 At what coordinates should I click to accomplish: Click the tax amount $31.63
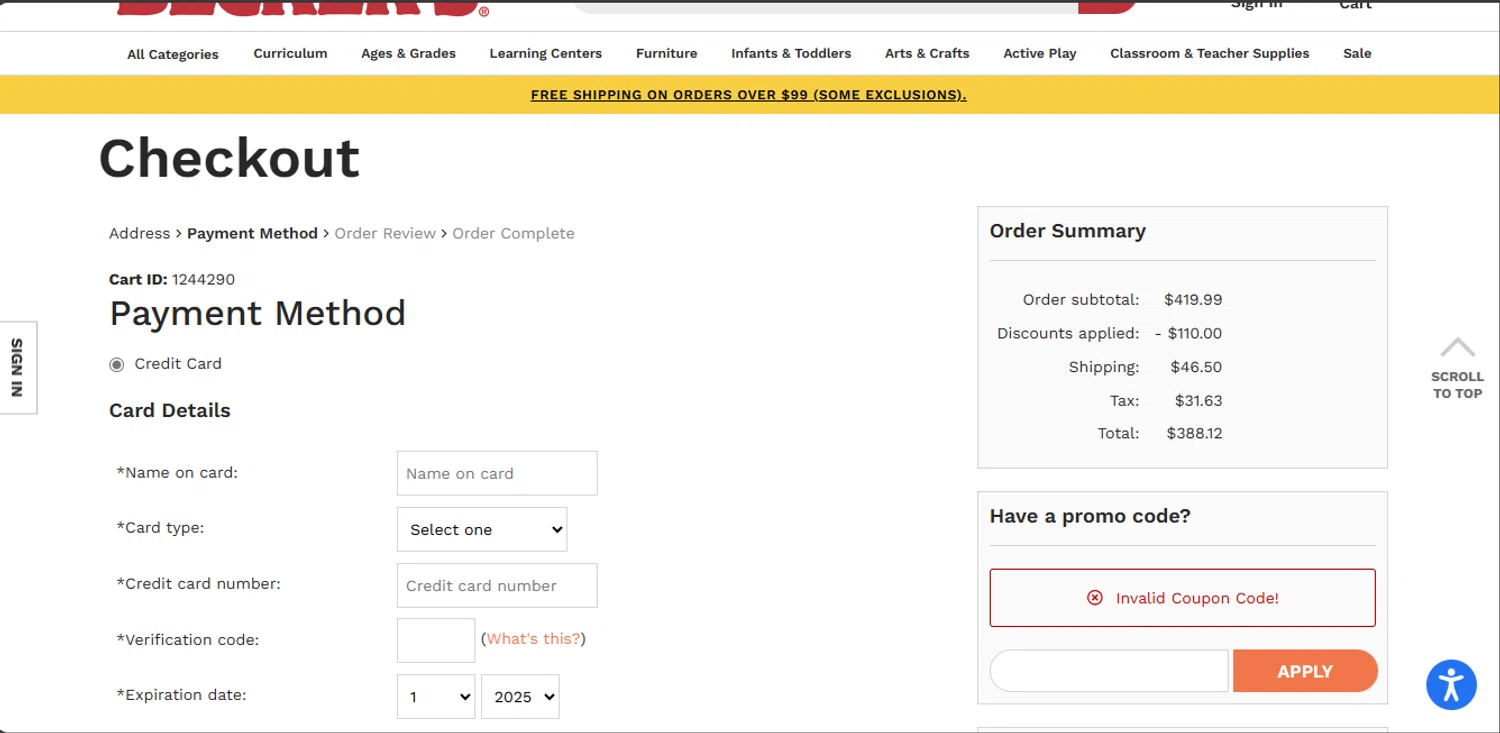[1198, 400]
